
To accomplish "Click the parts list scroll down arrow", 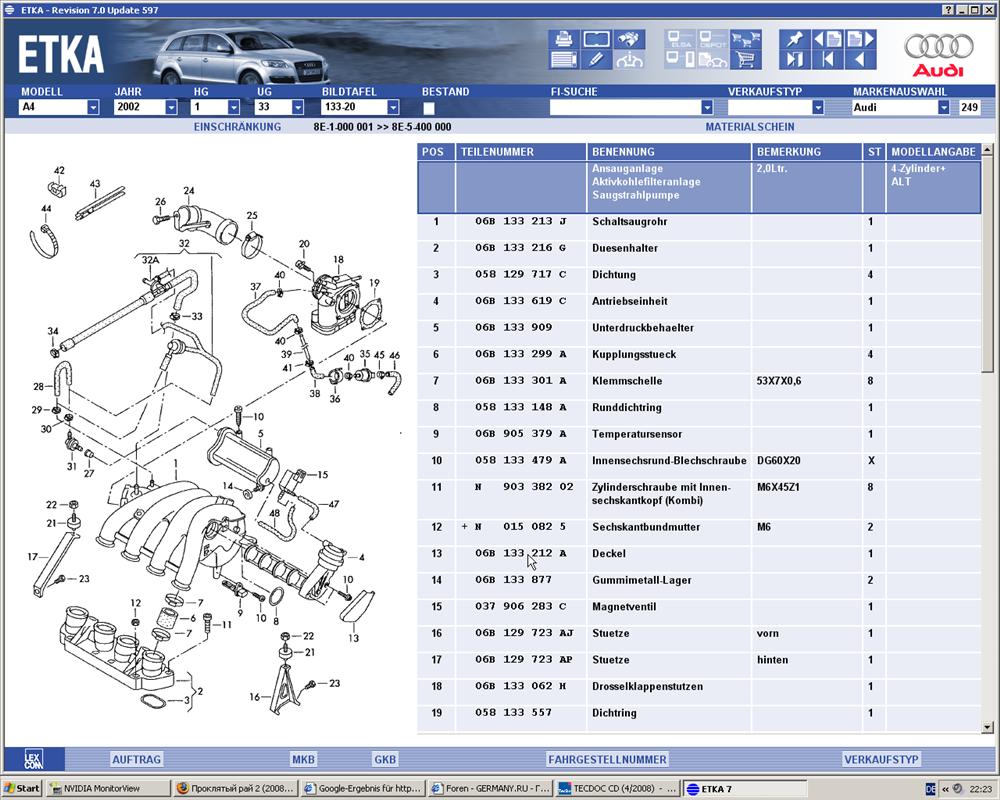I will click(987, 727).
